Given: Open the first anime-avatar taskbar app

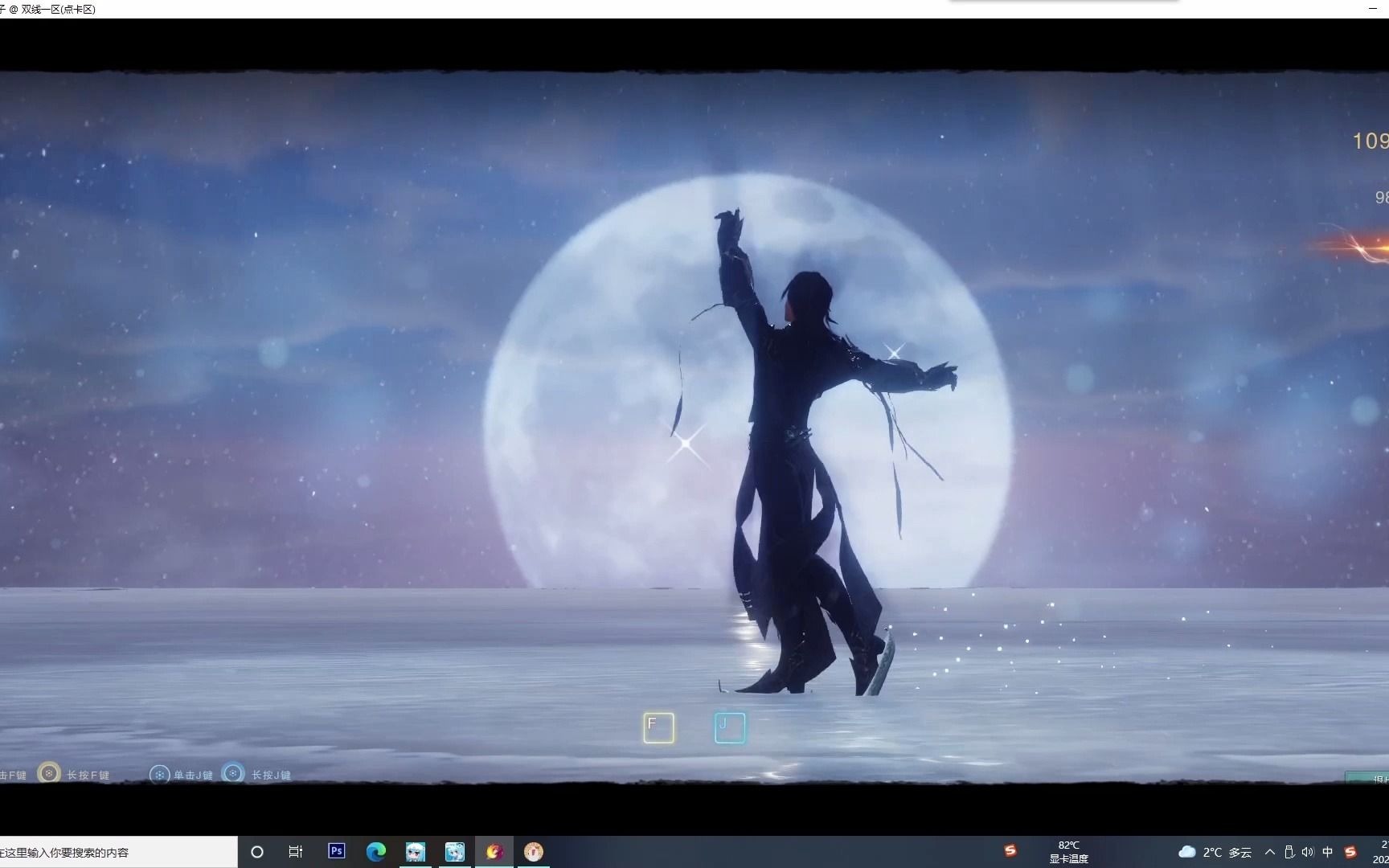Looking at the screenshot, I should (416, 851).
